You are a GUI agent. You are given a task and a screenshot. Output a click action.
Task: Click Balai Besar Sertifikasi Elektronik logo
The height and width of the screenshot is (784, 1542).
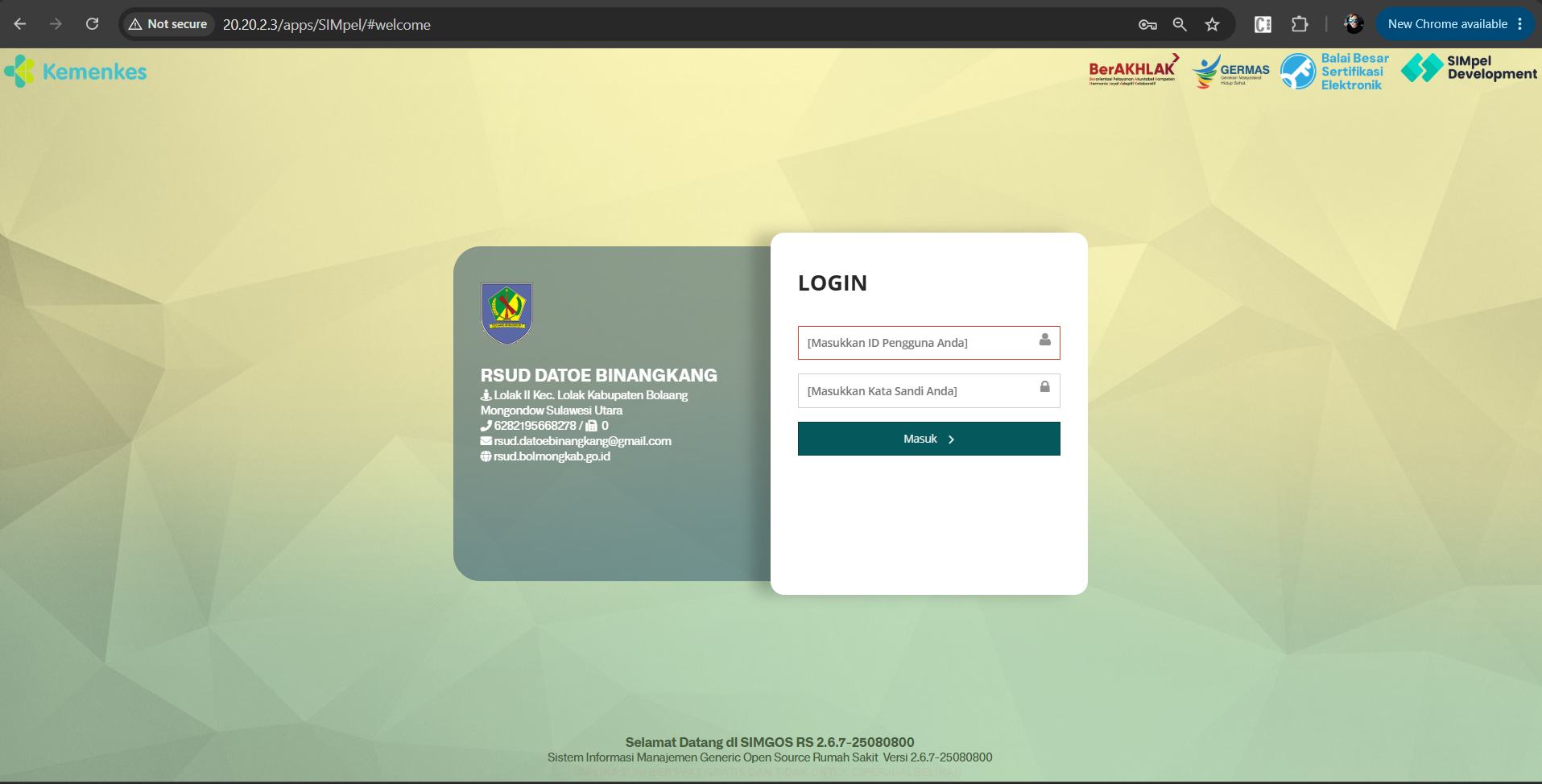(1335, 72)
